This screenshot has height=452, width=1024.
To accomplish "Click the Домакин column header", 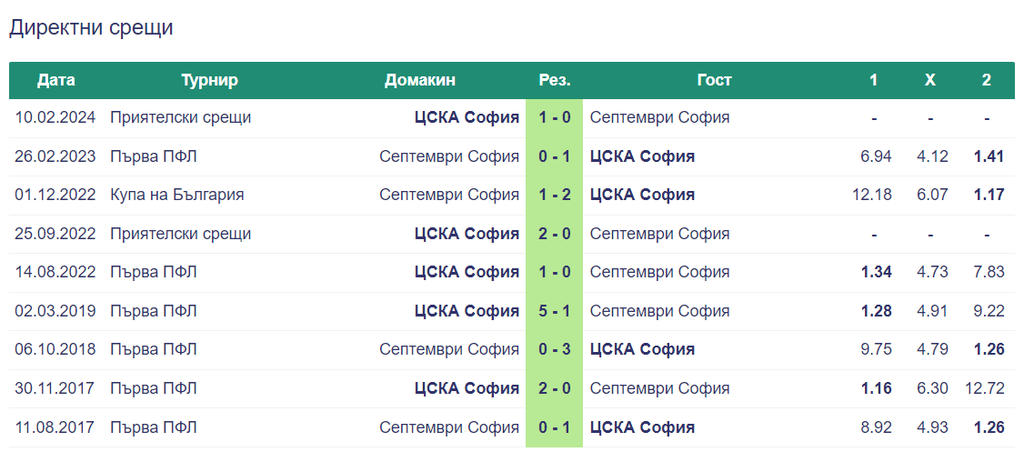I will (420, 80).
